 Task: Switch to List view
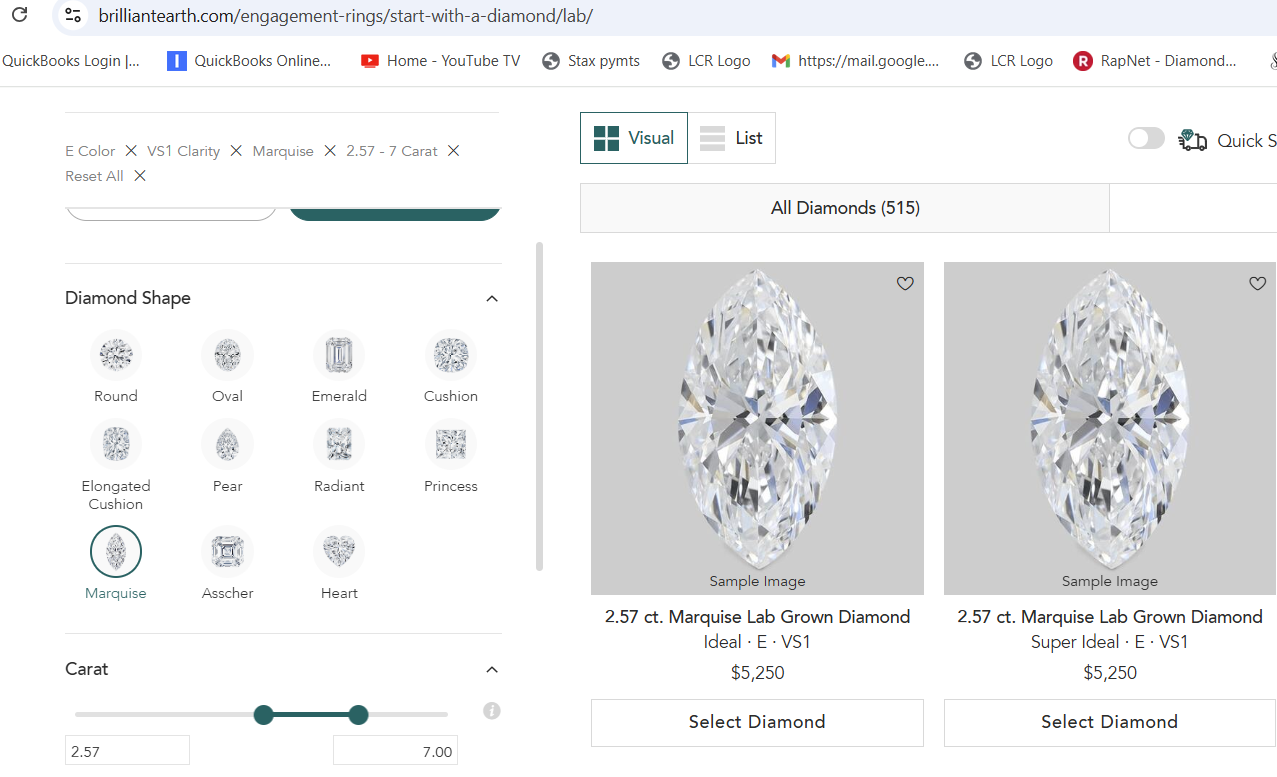click(x=731, y=138)
